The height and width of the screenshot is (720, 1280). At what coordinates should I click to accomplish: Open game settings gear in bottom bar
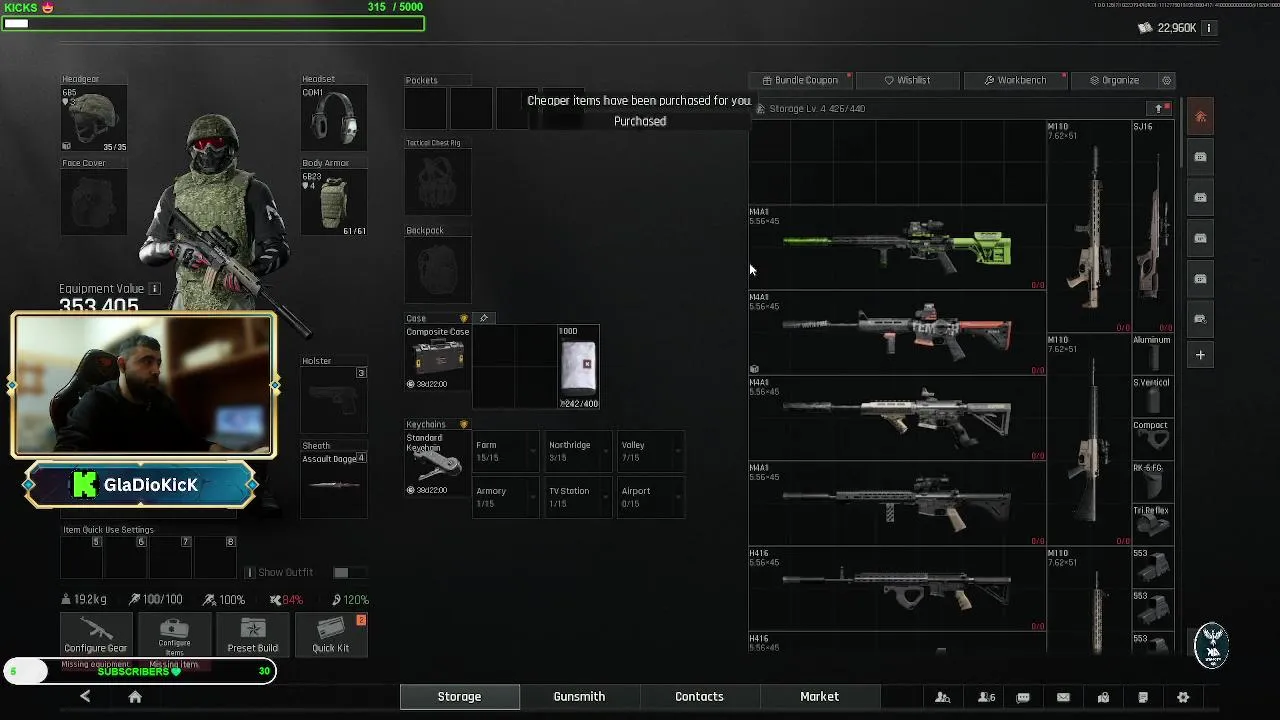1183,697
